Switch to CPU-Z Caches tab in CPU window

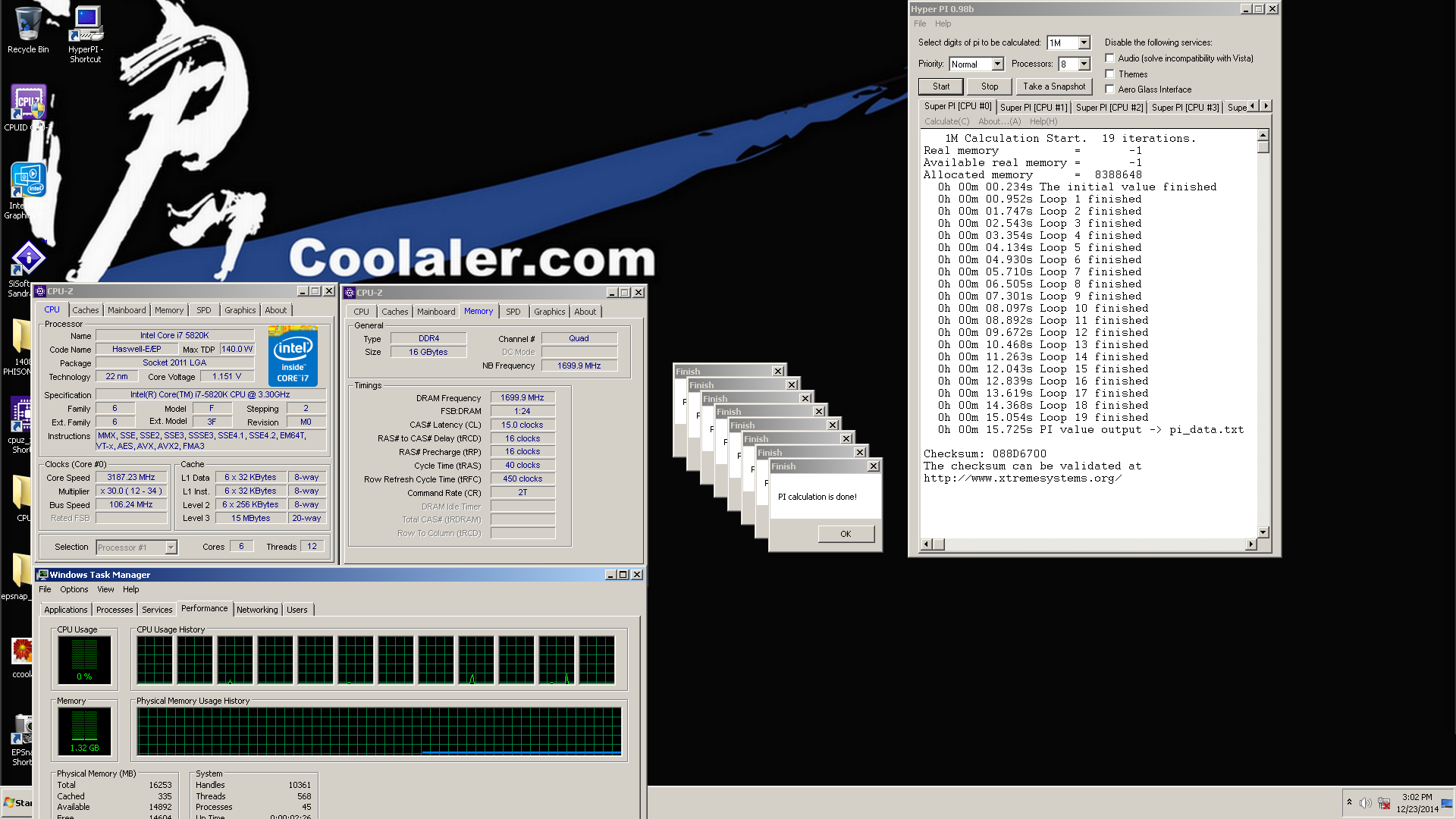86,310
